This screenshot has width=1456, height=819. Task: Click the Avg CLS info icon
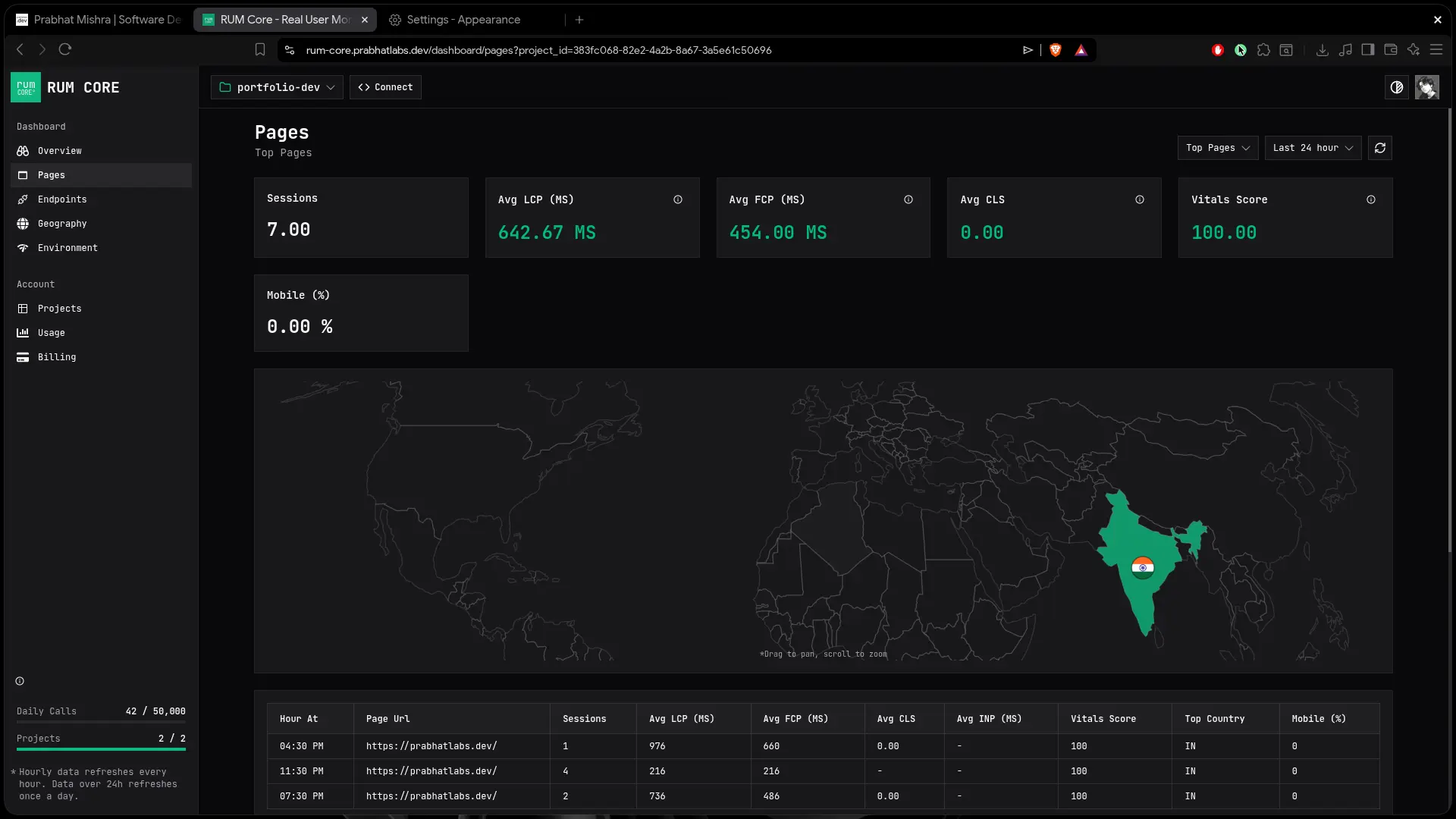pyautogui.click(x=1140, y=199)
